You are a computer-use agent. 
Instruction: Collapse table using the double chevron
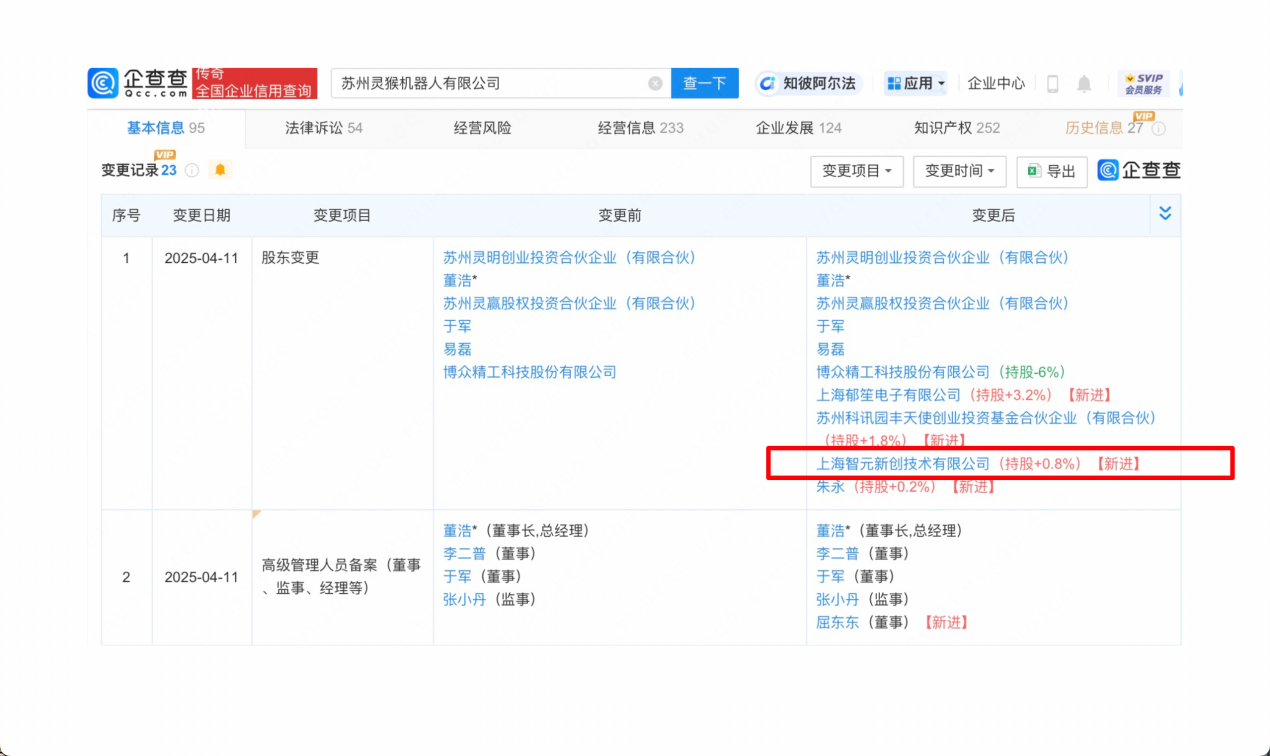(x=1164, y=214)
